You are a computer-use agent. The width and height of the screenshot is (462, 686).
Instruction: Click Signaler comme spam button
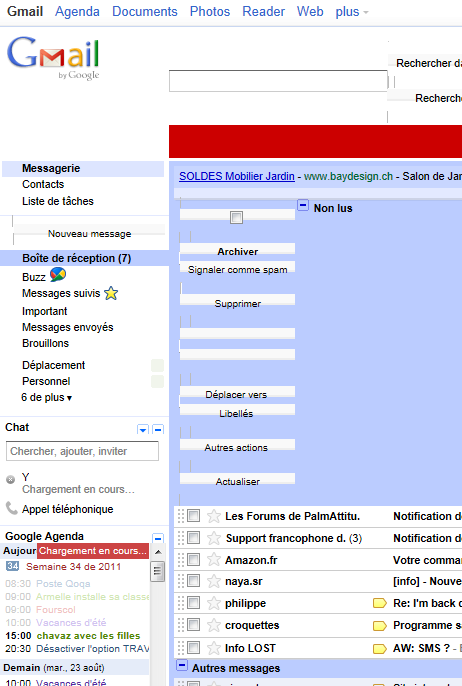pos(237,270)
